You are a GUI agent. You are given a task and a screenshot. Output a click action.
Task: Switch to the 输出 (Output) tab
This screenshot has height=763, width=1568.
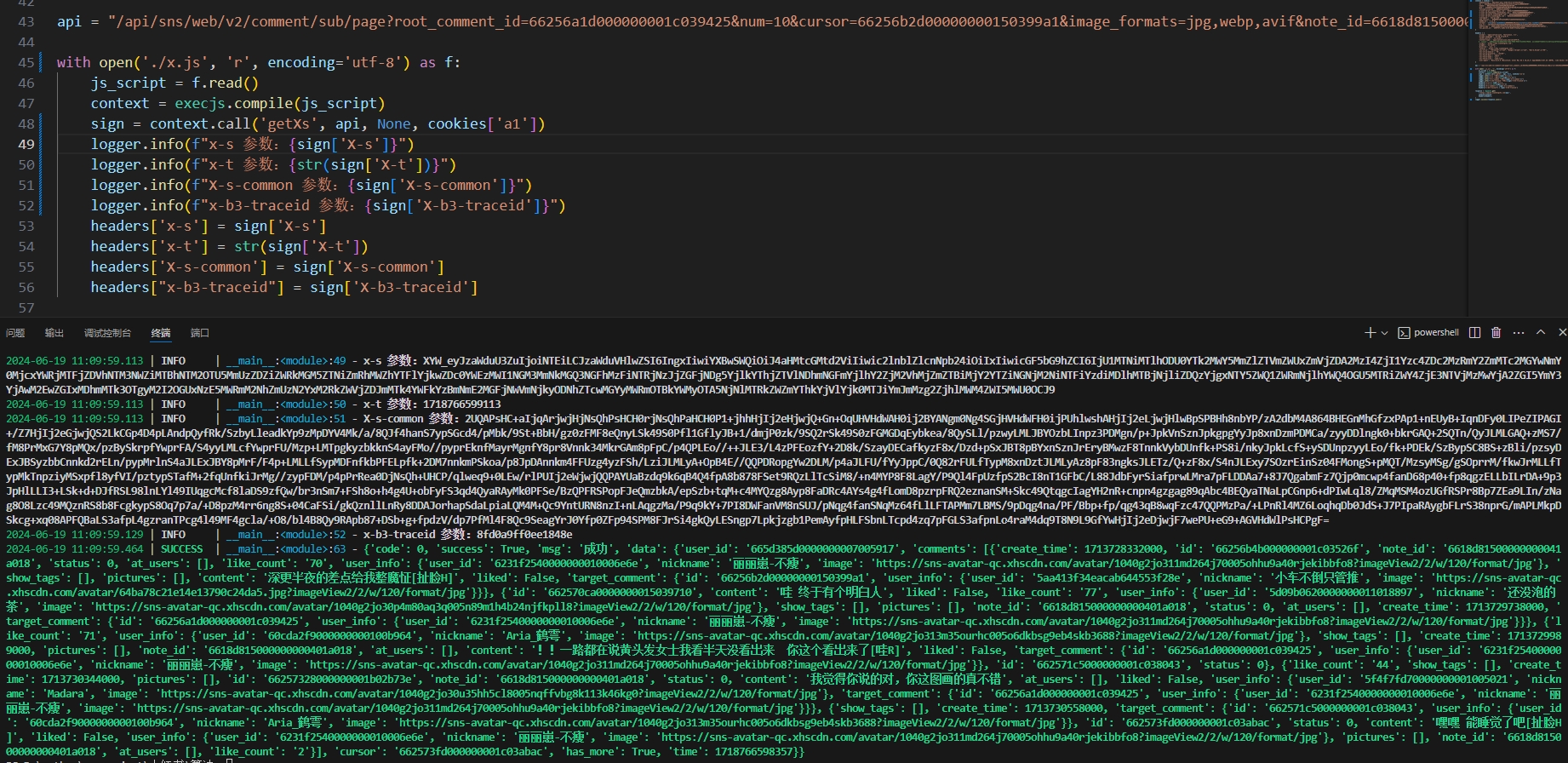(x=54, y=333)
